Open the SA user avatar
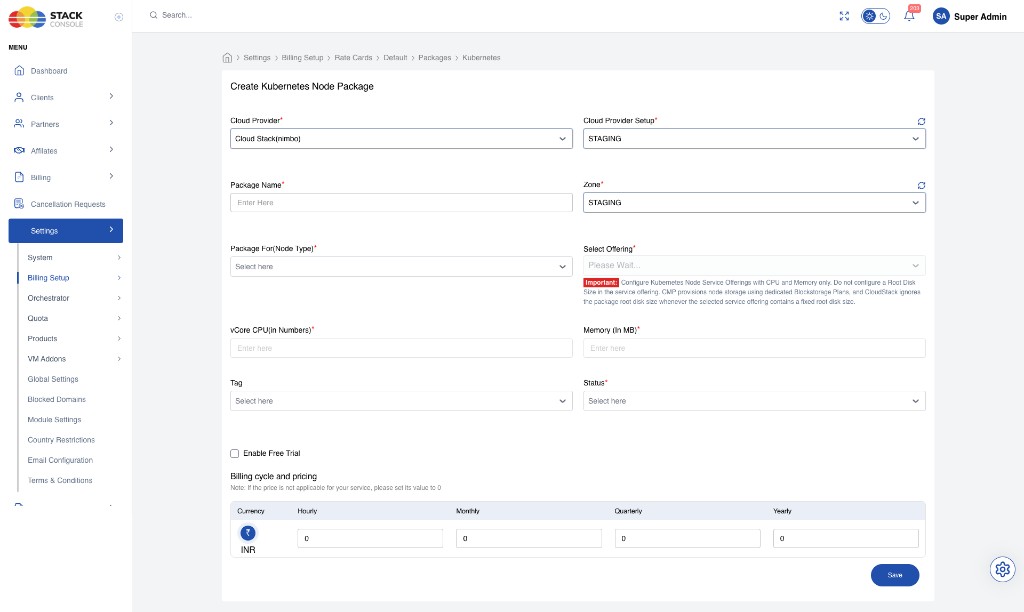Screen dimensions: 1024x612 pyautogui.click(x=941, y=16)
